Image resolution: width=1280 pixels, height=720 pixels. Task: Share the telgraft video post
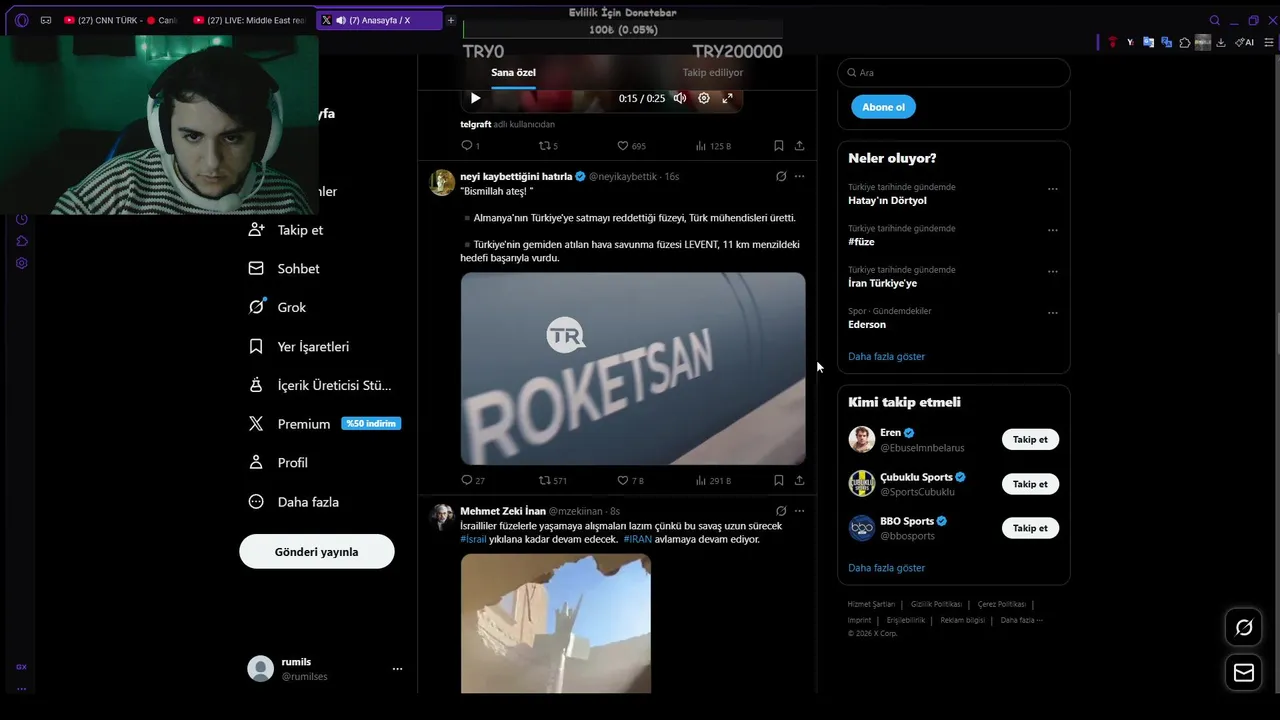pyautogui.click(x=799, y=146)
